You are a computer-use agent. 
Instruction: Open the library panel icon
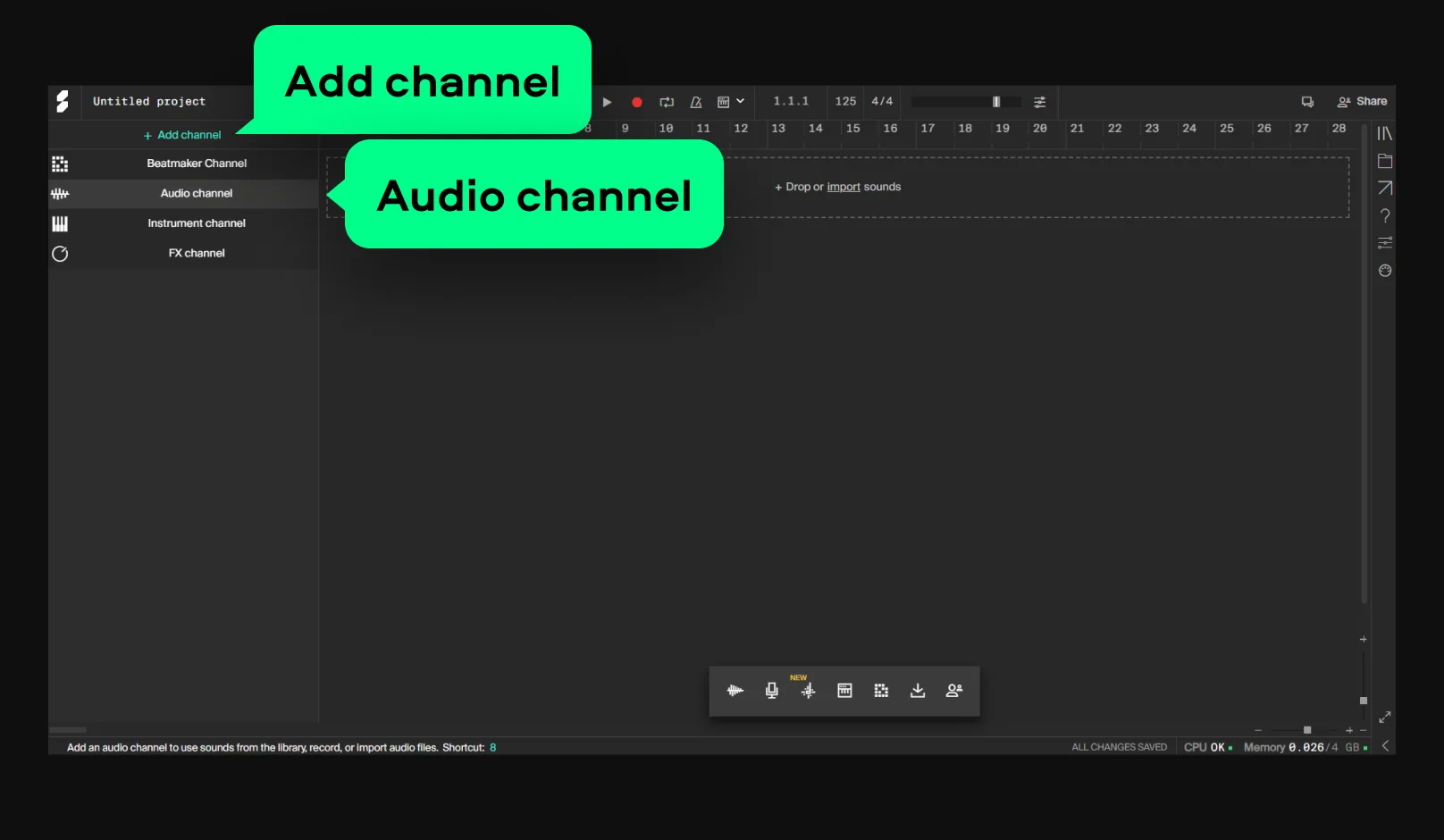coord(1385,134)
